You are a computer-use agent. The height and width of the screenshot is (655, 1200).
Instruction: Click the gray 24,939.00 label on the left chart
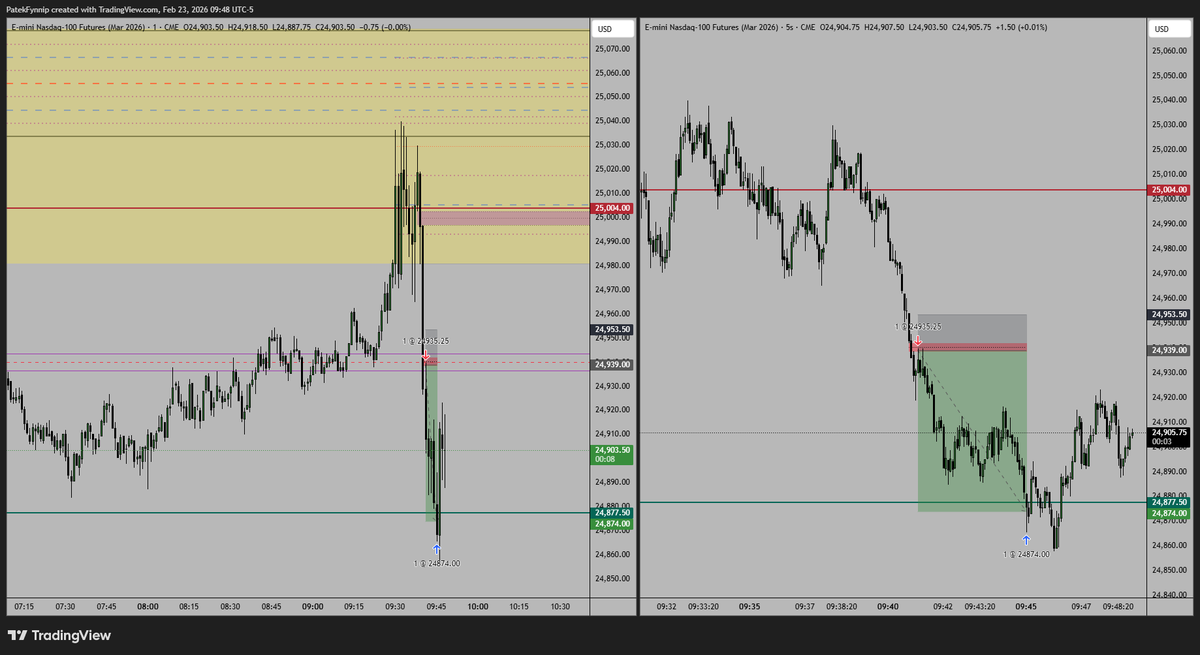pyautogui.click(x=613, y=365)
